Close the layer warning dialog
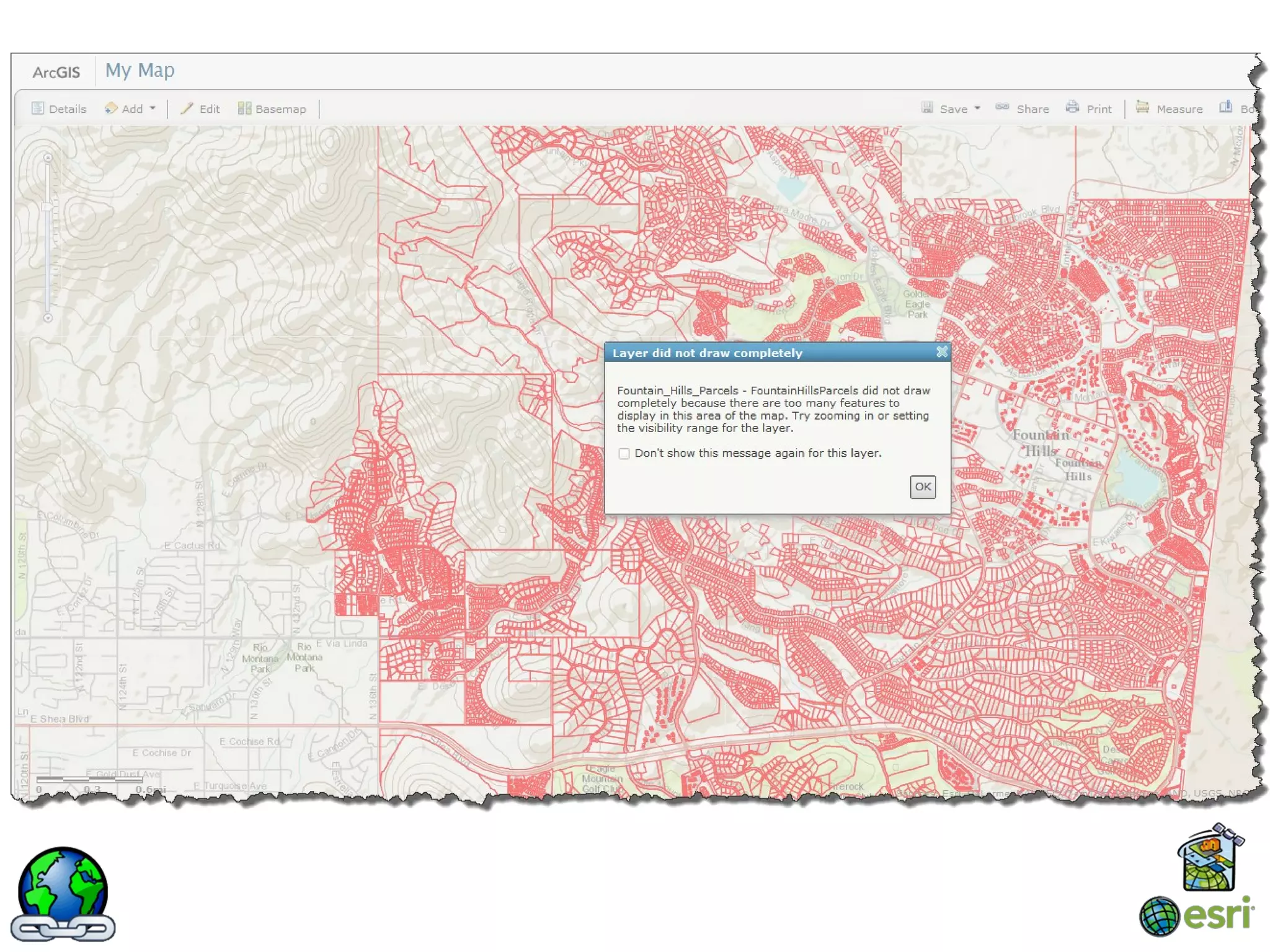The image size is (1270, 952). [941, 352]
